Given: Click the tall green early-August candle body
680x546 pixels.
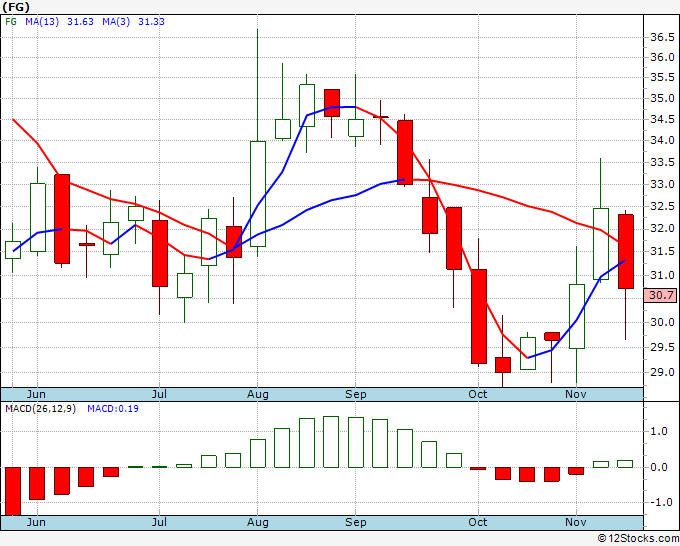Looking at the screenshot, I should click(258, 194).
